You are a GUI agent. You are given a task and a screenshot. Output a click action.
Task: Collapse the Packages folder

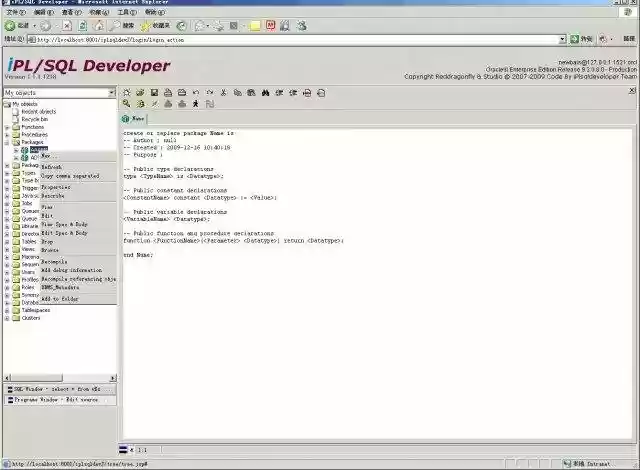(7, 142)
